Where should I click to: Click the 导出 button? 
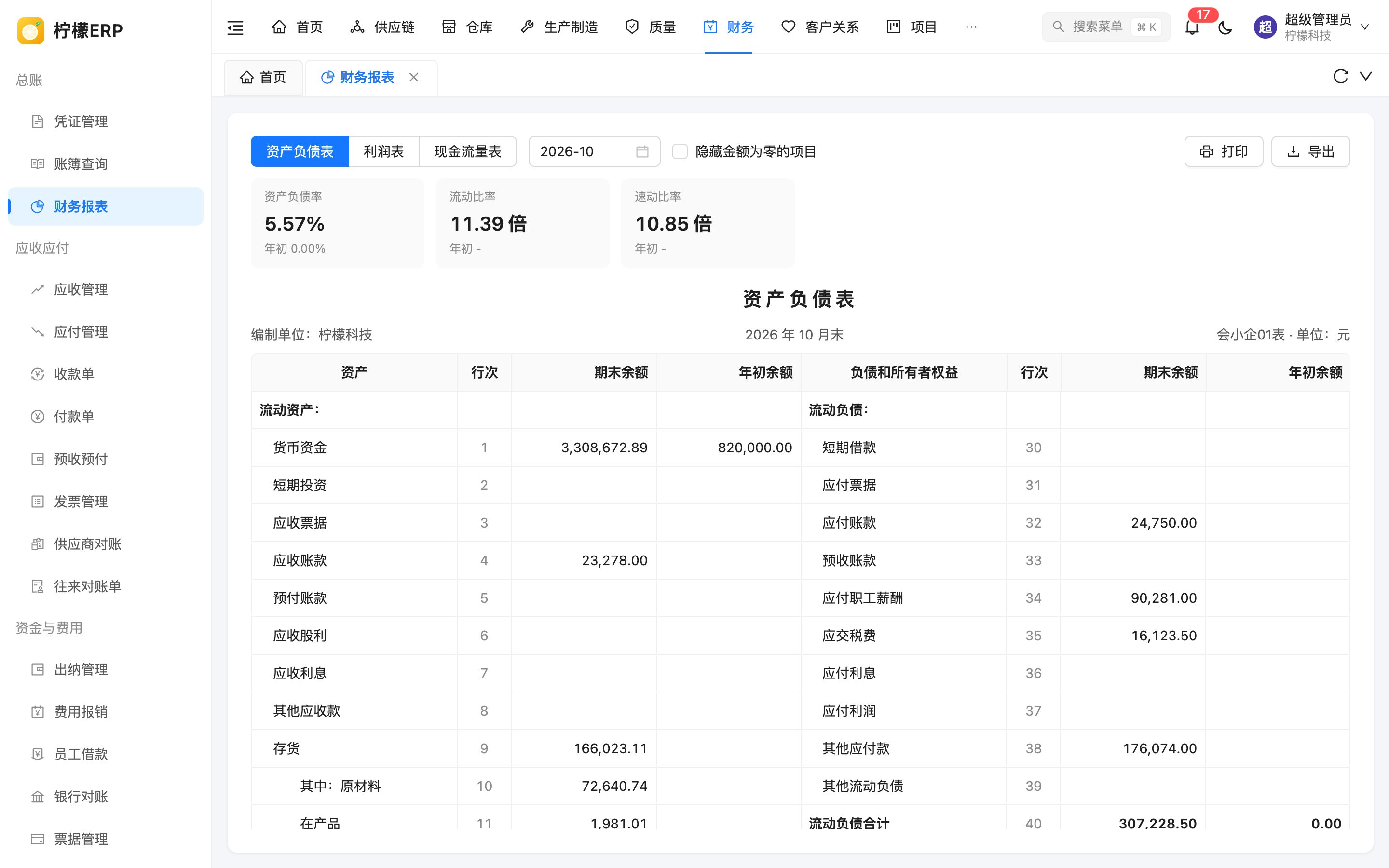1310,151
